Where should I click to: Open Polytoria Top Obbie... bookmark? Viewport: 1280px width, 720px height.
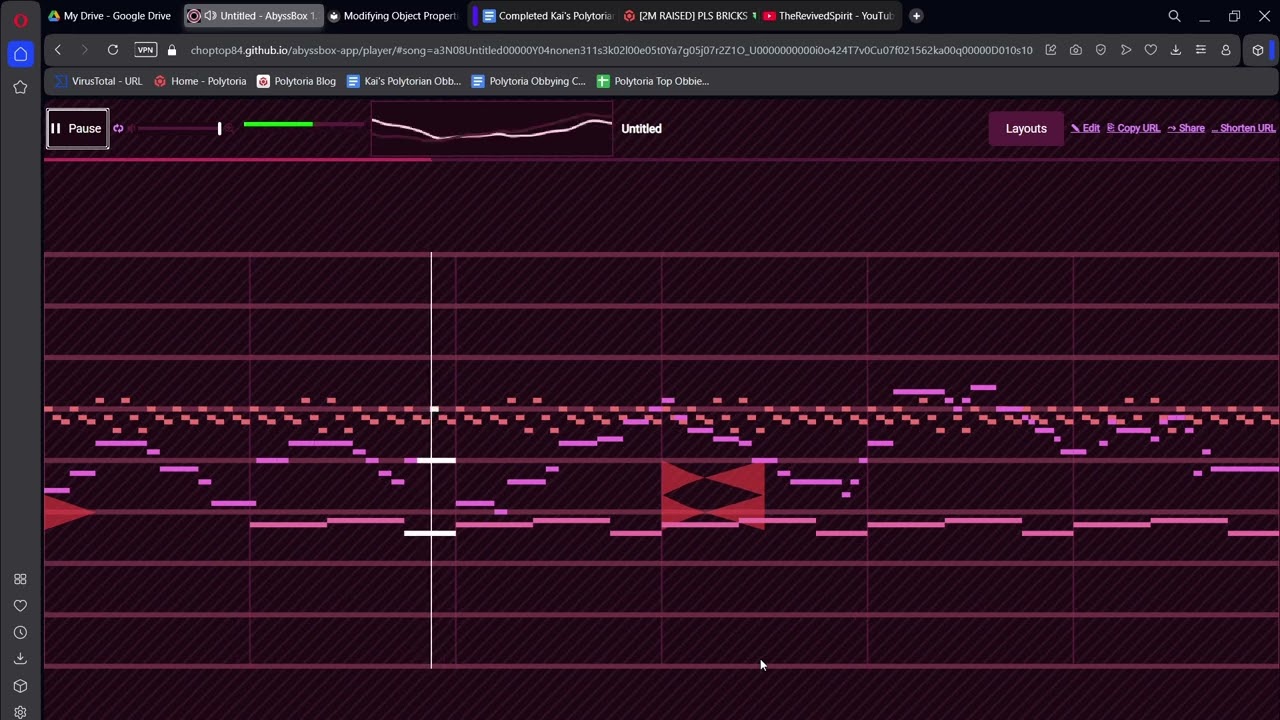click(653, 81)
